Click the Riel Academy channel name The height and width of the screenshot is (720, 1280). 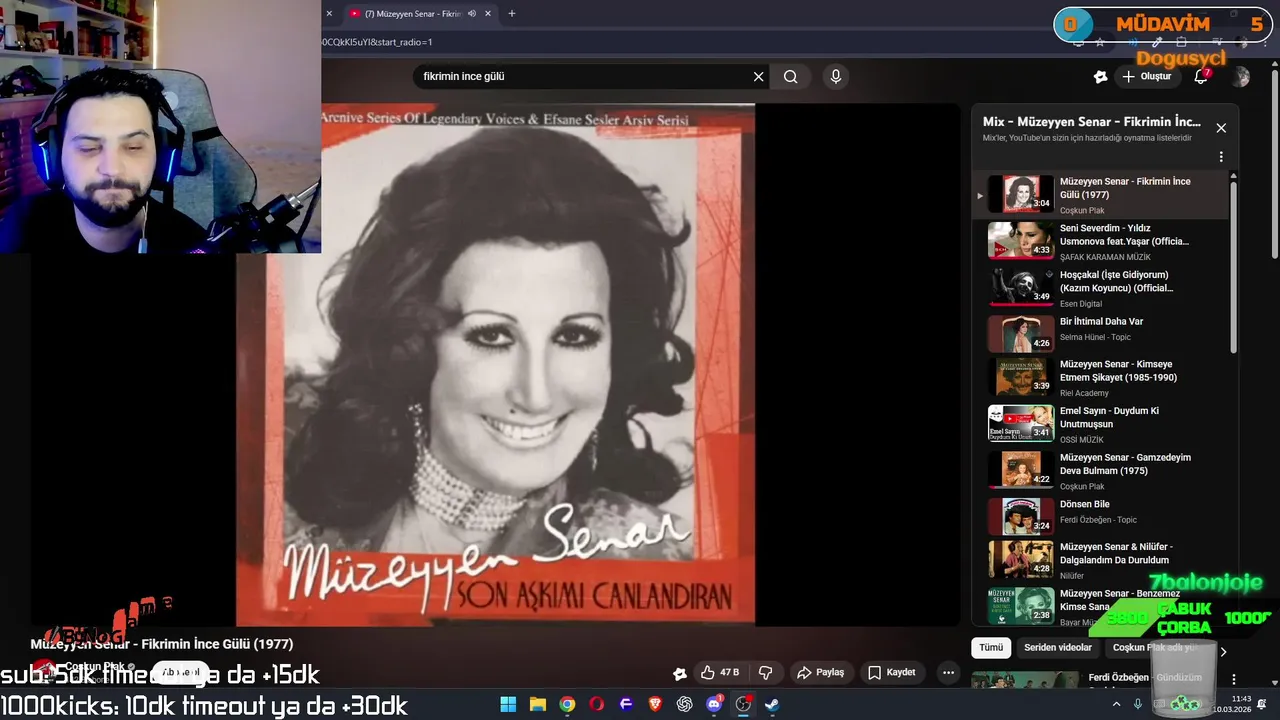1084,393
